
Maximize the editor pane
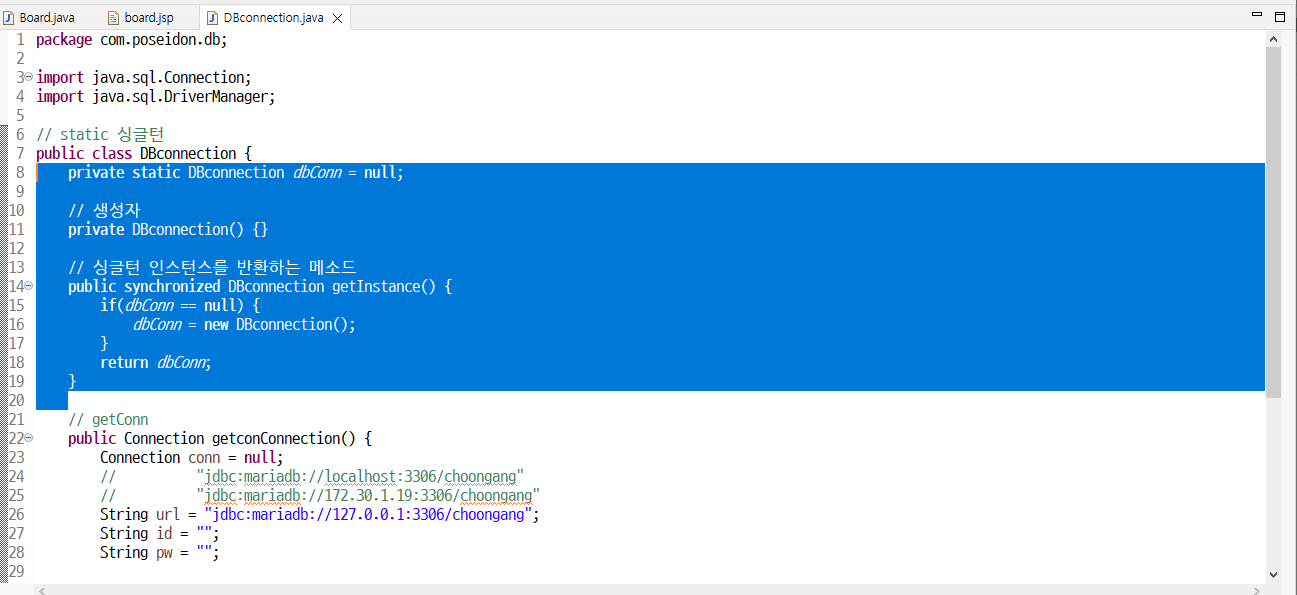(x=1280, y=16)
